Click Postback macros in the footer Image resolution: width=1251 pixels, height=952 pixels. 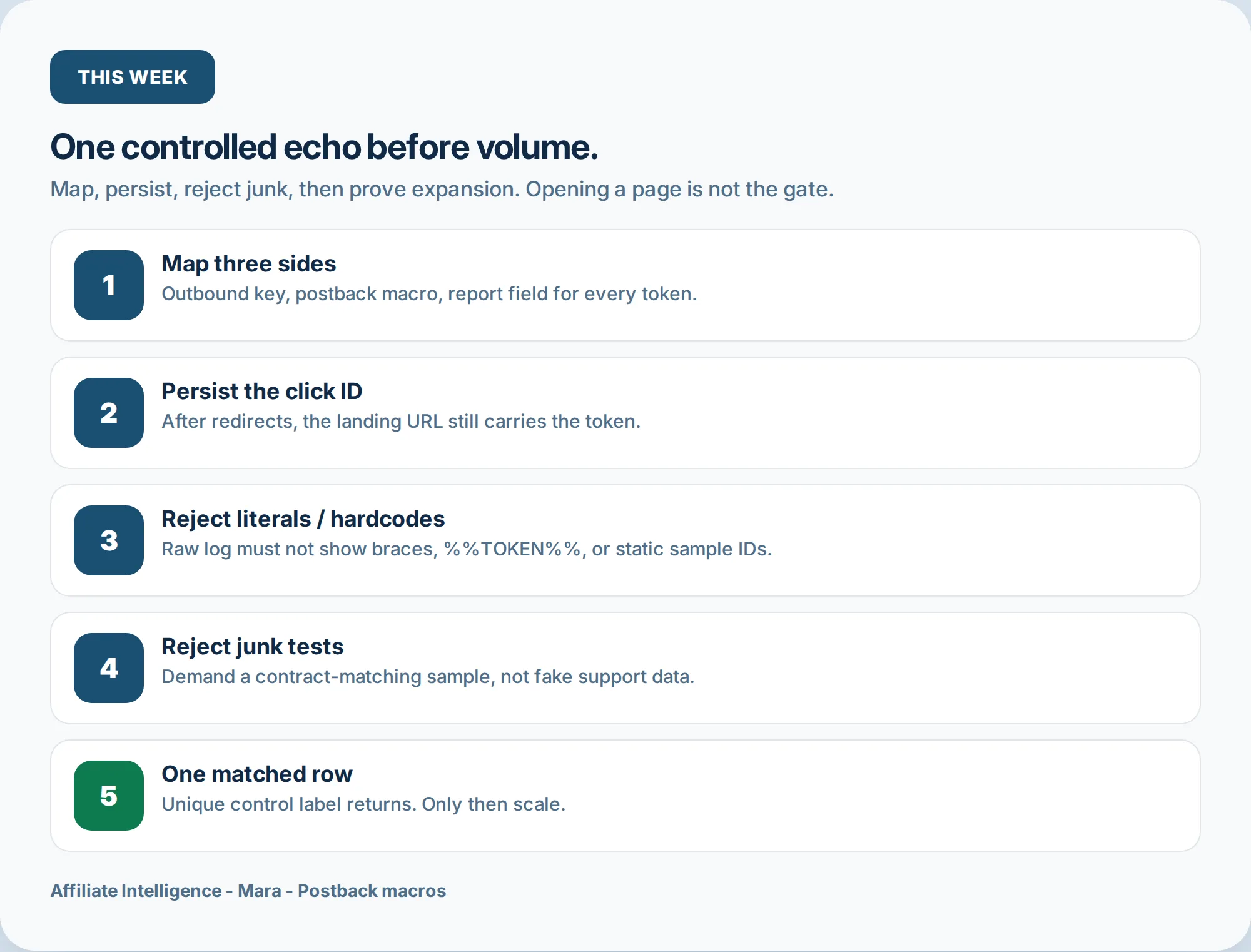tap(372, 891)
